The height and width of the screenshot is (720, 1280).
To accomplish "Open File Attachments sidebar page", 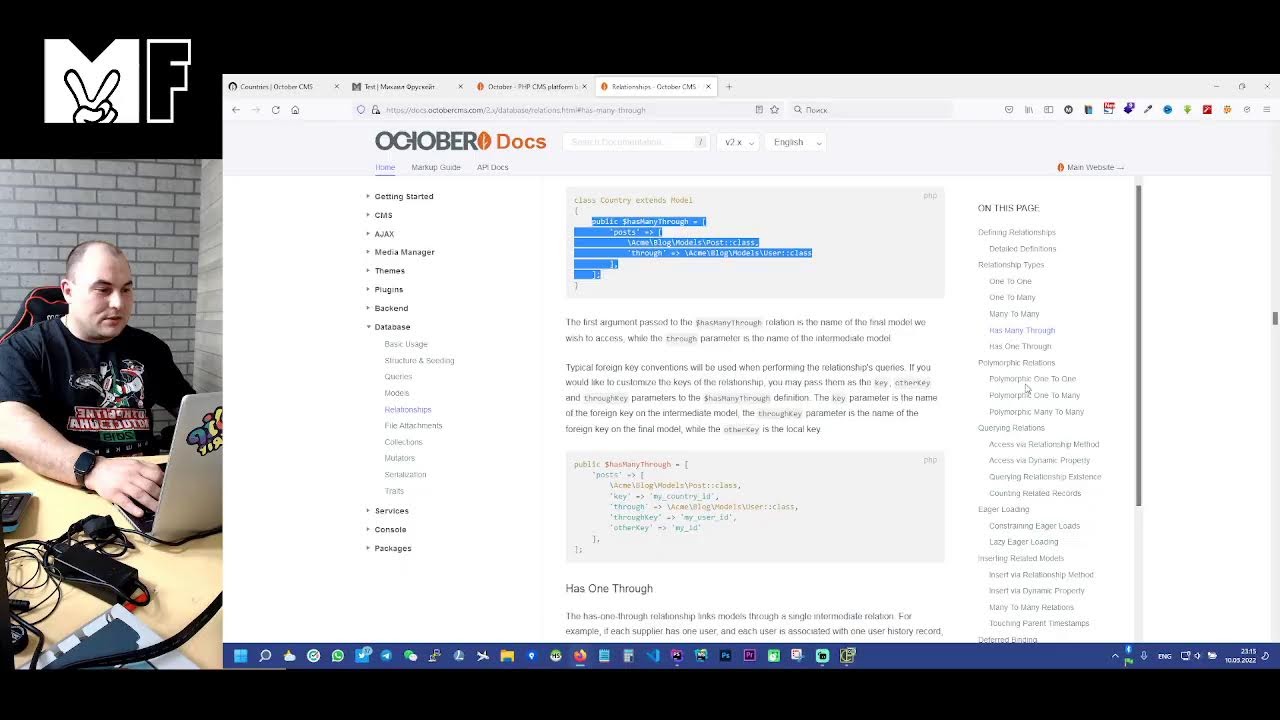I will (413, 426).
